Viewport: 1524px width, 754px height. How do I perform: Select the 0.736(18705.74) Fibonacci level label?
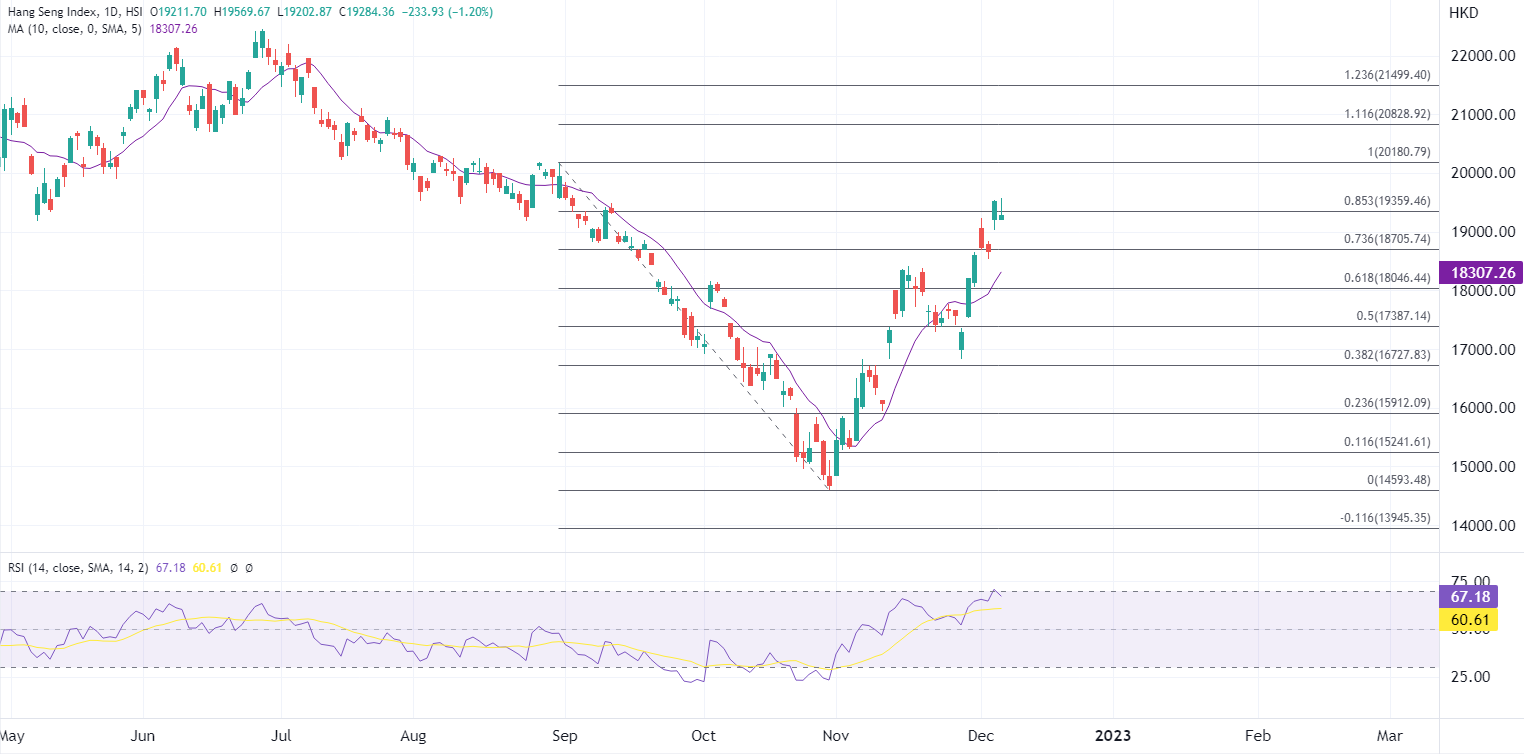pos(1388,239)
